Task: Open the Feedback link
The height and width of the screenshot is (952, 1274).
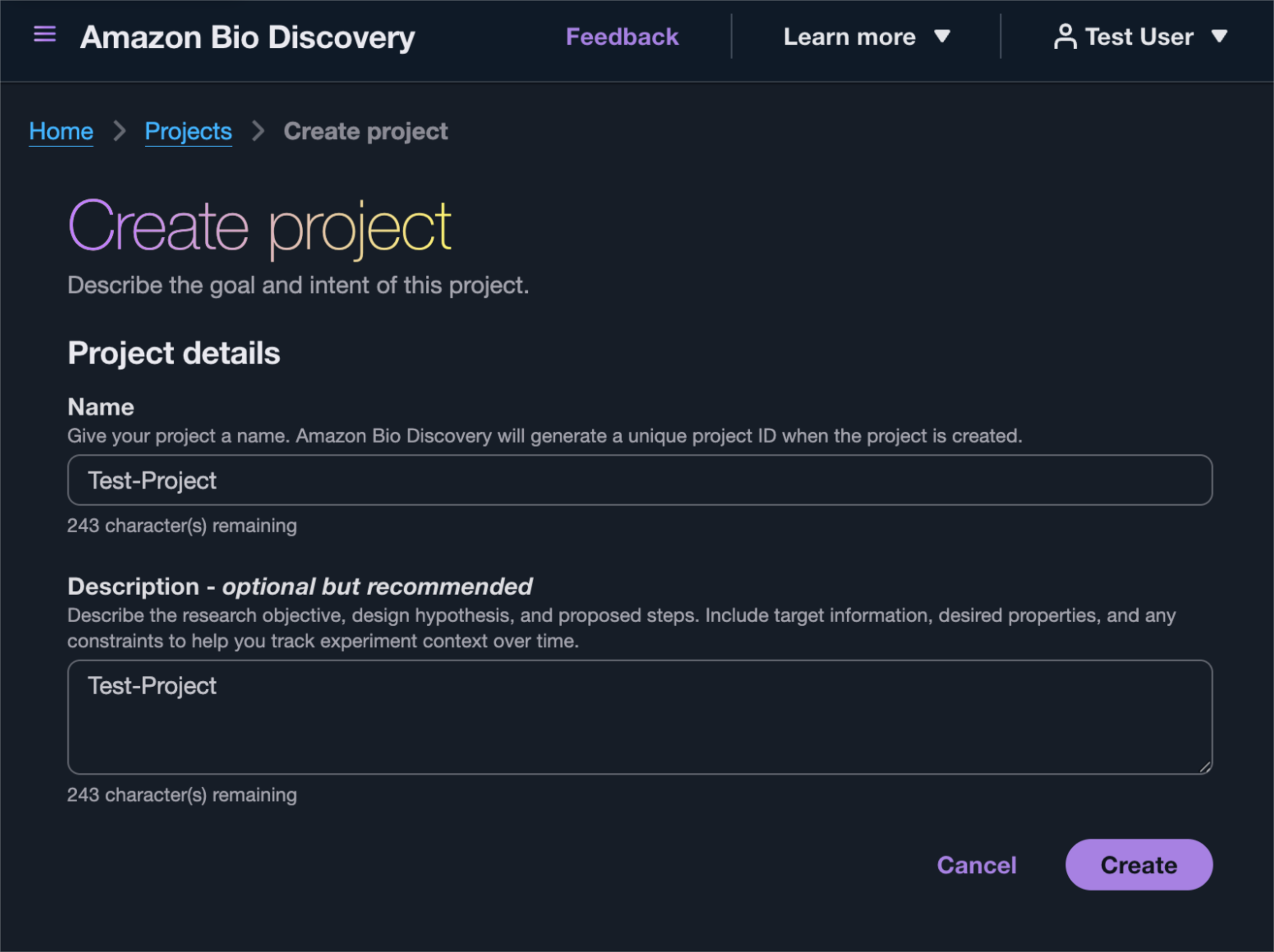Action: click(x=622, y=37)
